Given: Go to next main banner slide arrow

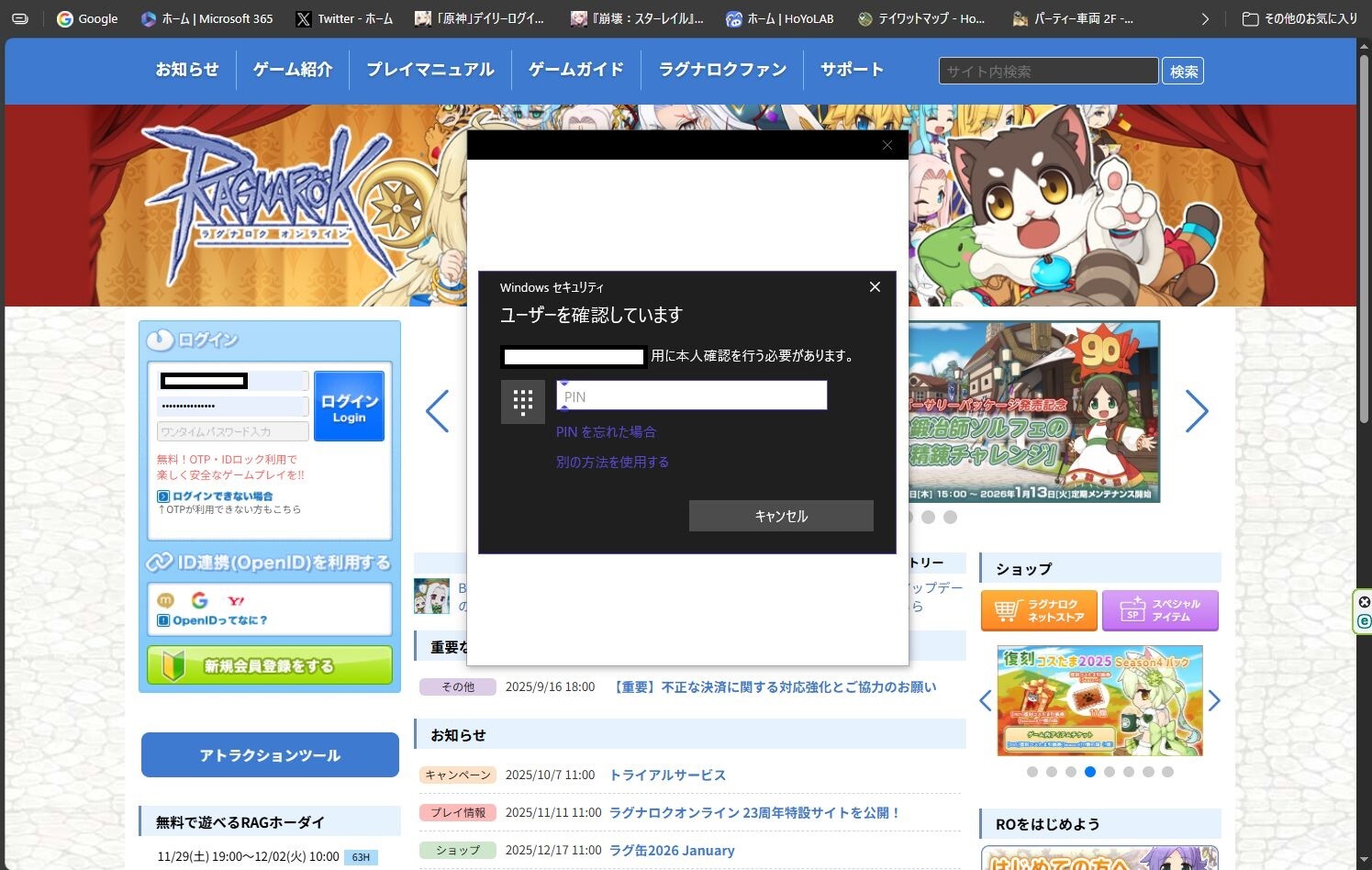Looking at the screenshot, I should click(1196, 411).
